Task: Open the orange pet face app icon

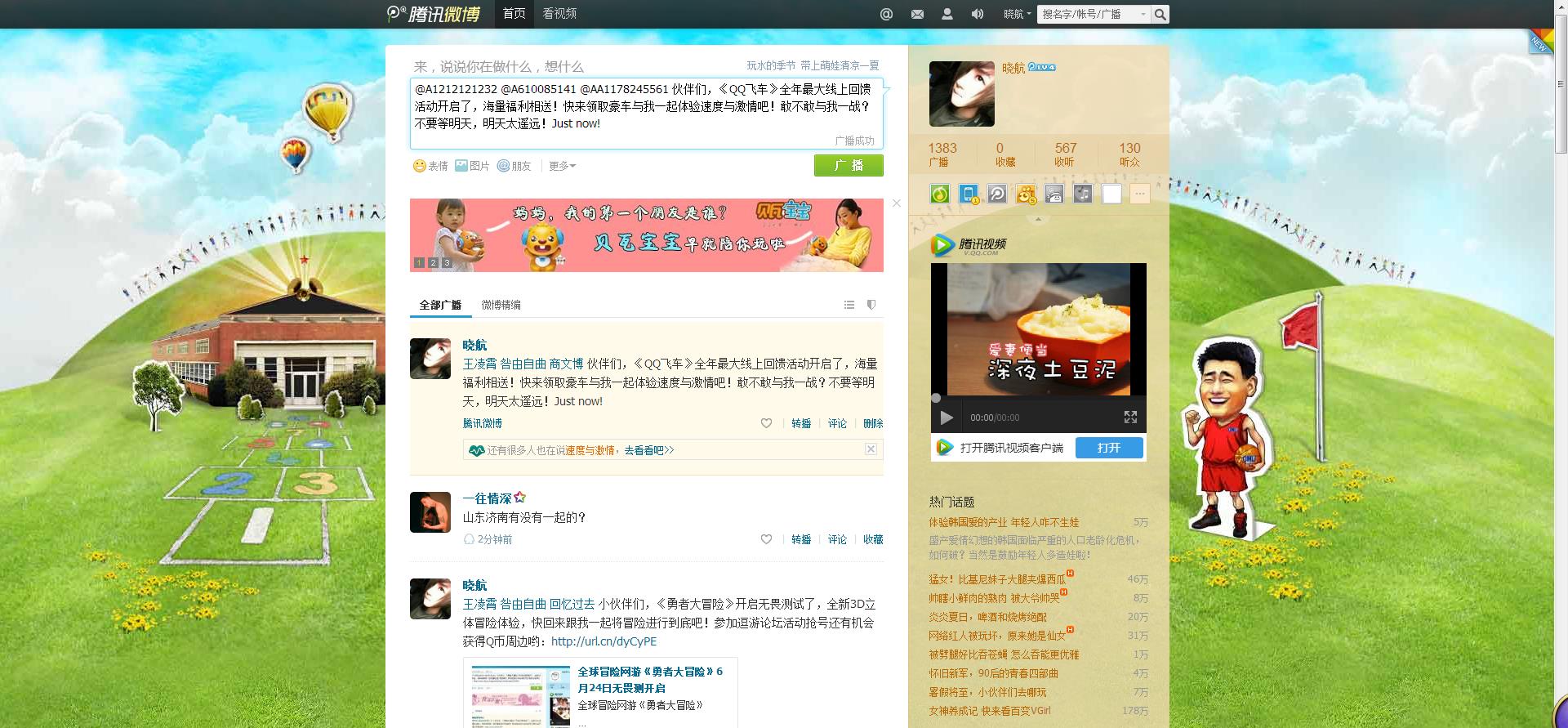Action: click(1026, 194)
